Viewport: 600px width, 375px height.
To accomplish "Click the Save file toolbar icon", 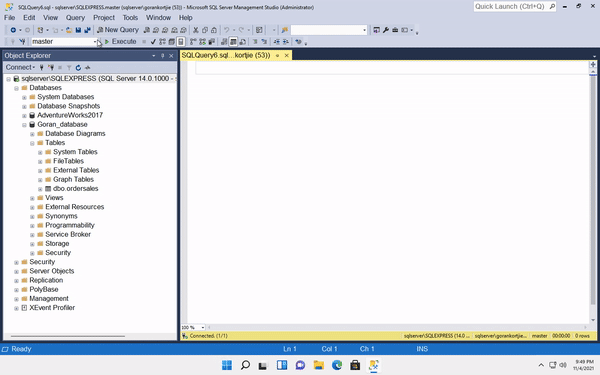I will tap(78, 30).
